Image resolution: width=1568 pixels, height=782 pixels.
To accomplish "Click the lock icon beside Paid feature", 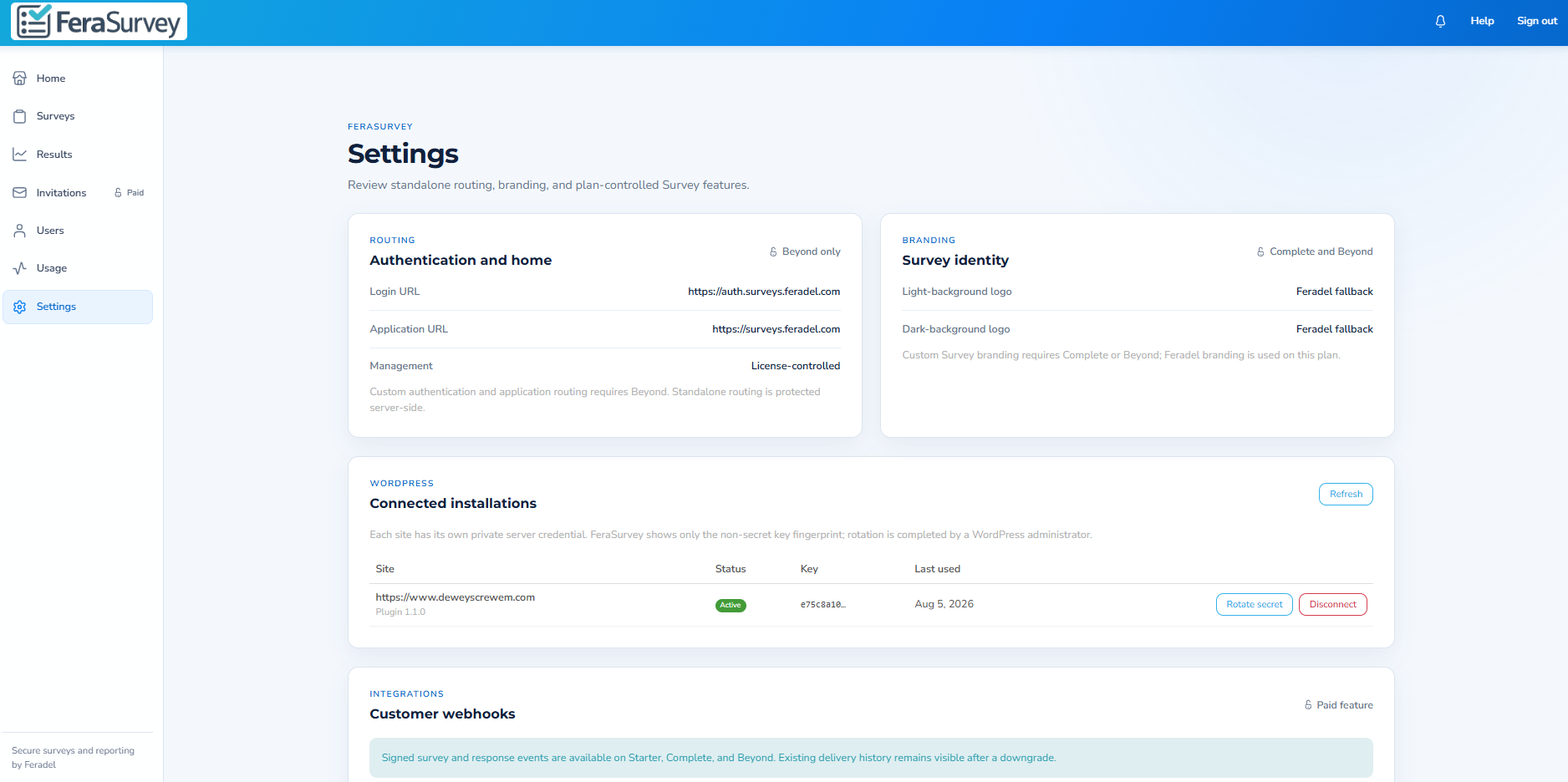I will [x=1308, y=705].
